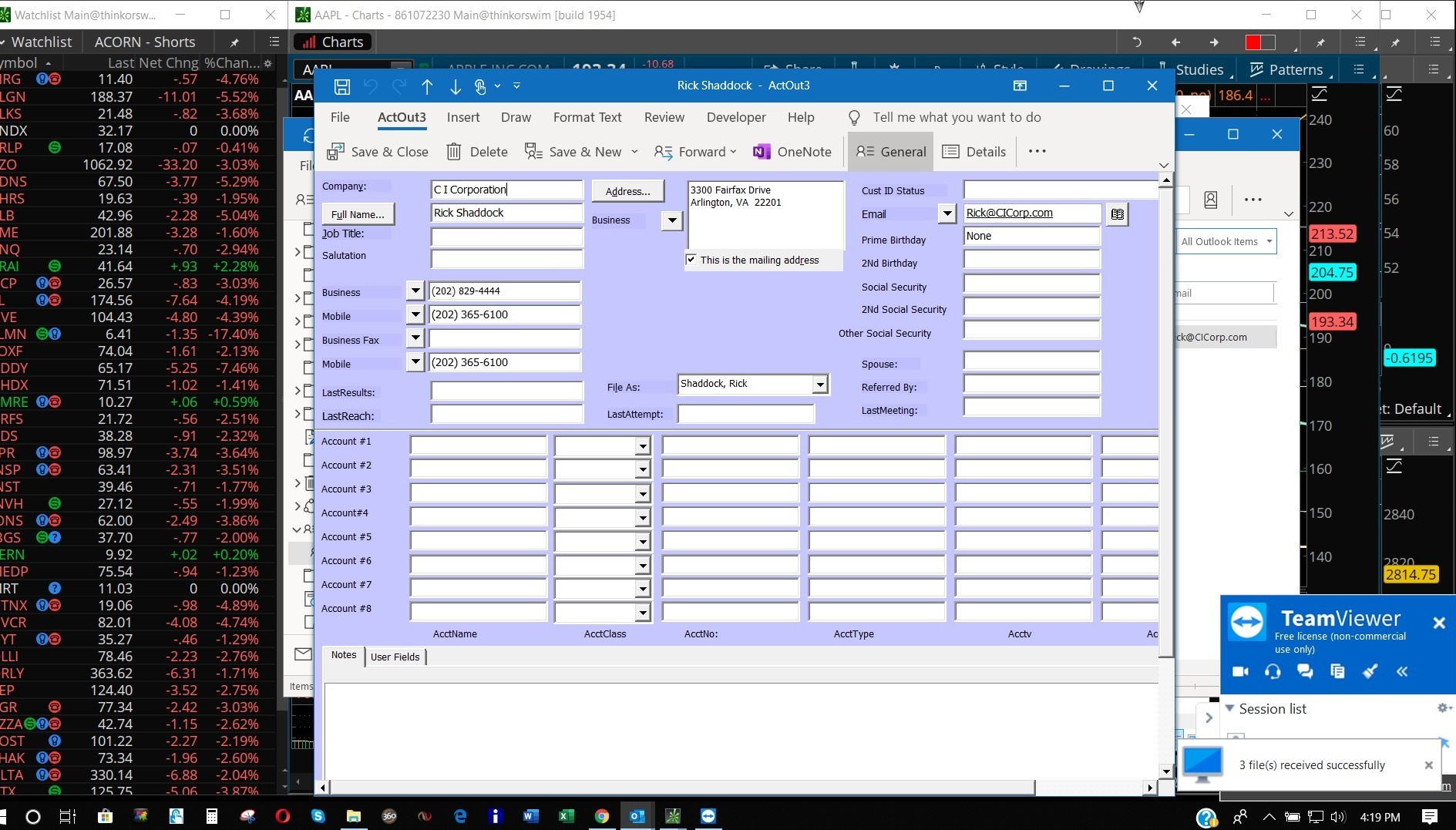Open the Business phone type dropdown

click(415, 291)
